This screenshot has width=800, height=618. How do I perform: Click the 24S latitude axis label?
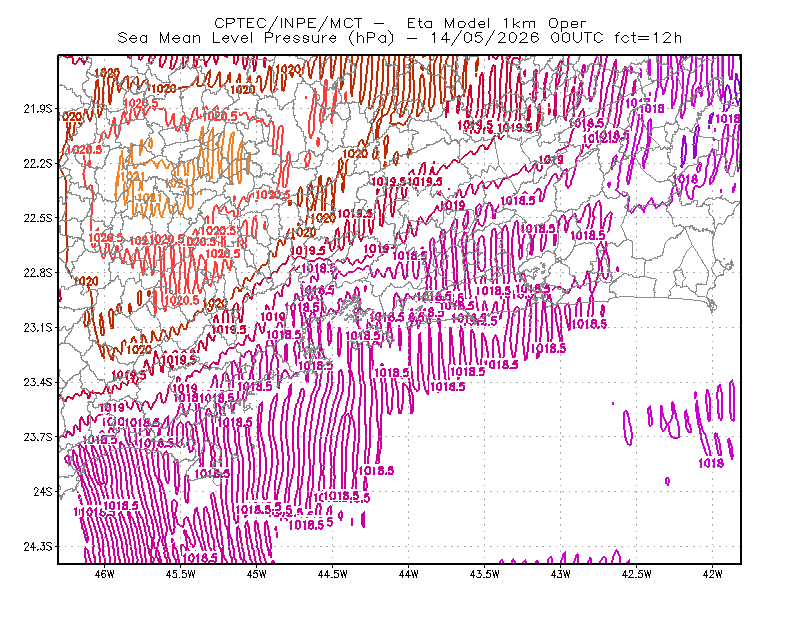43,491
